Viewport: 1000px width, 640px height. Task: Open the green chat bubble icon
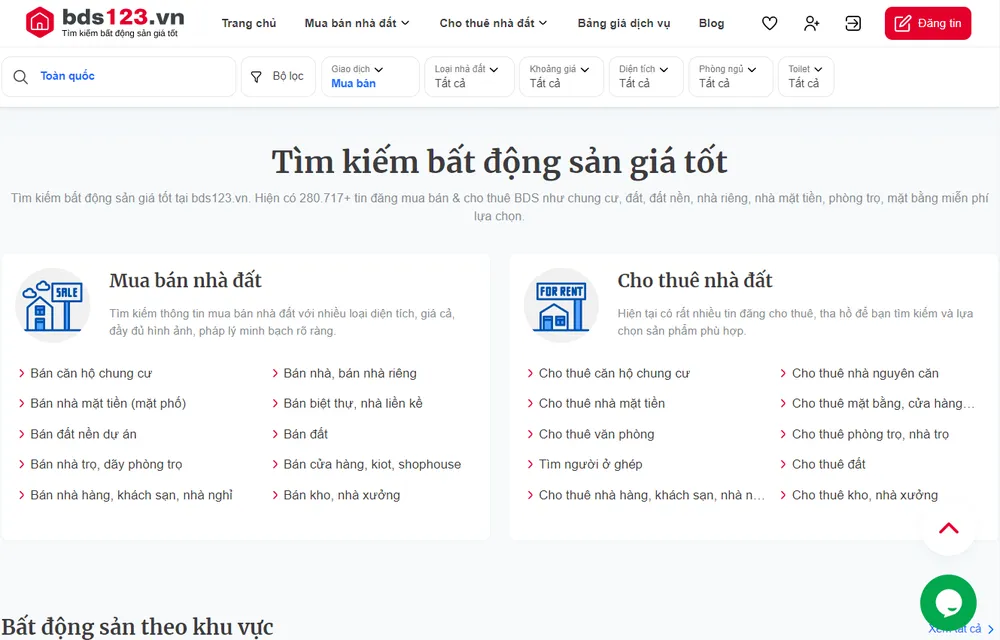pyautogui.click(x=947, y=603)
